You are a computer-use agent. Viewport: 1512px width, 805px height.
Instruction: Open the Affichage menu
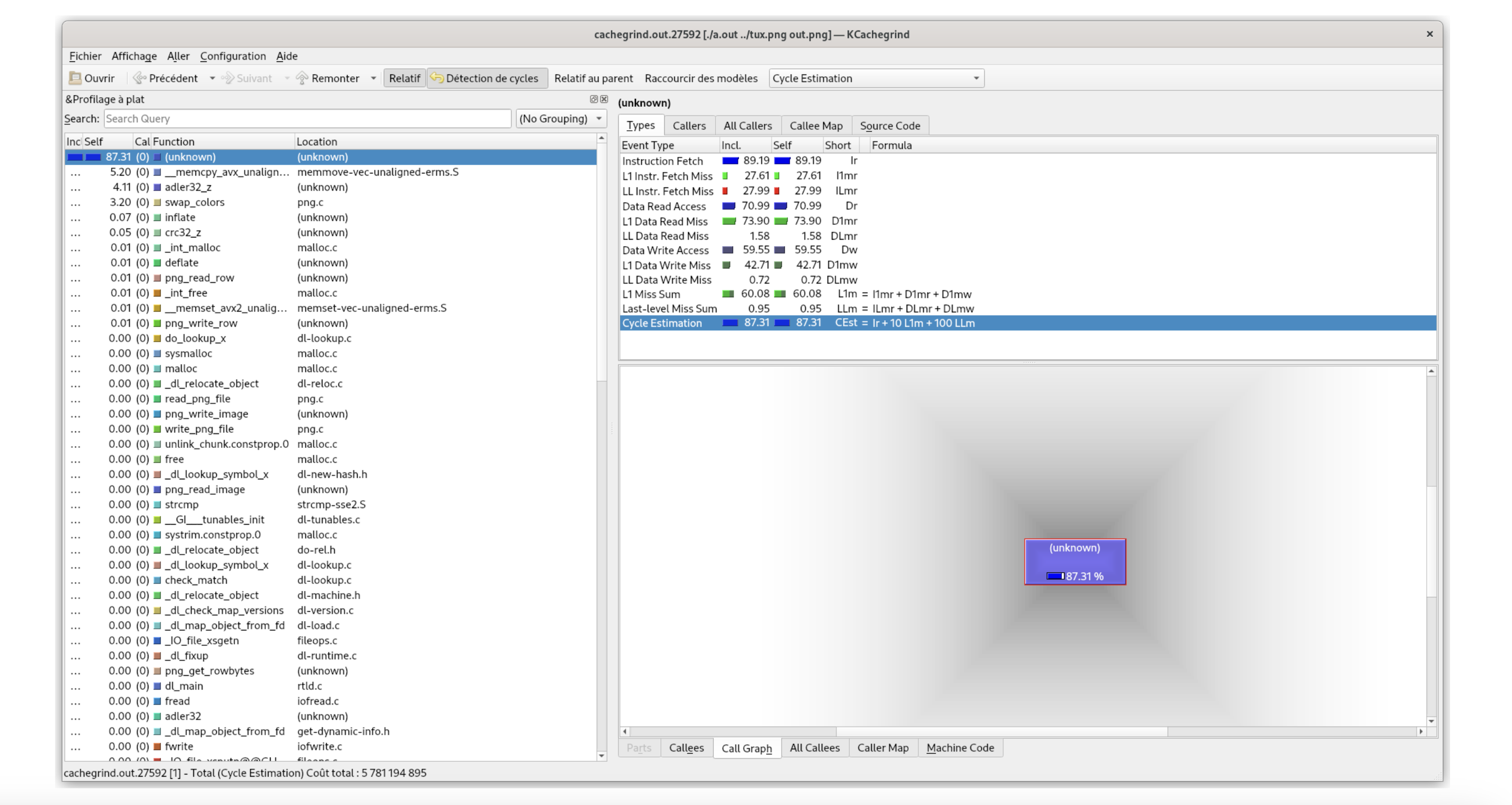134,56
